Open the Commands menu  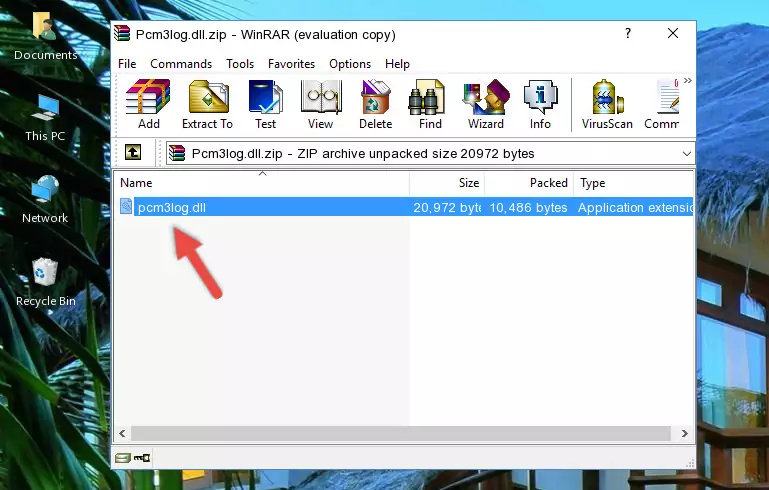pyautogui.click(x=181, y=64)
